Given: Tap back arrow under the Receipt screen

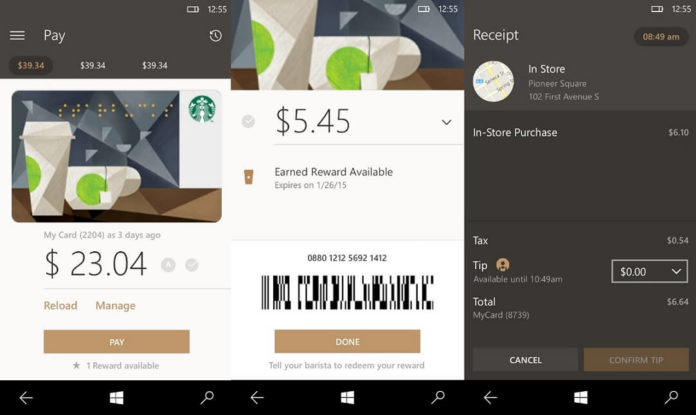Looking at the screenshot, I should [x=490, y=398].
